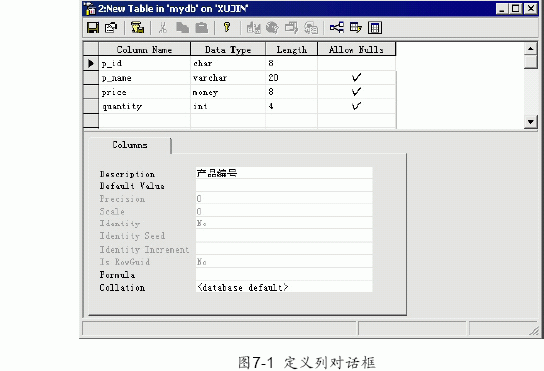Click the Save change script icon
The width and height of the screenshot is (544, 371).
(x=137, y=28)
